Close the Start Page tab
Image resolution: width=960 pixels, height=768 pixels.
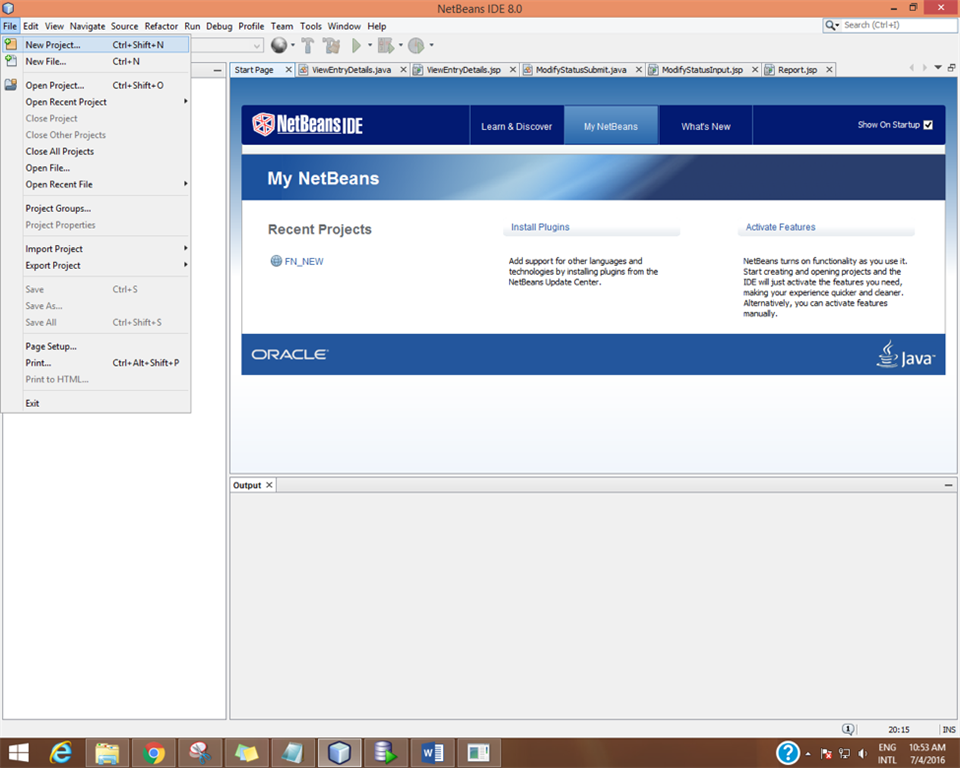coord(288,70)
